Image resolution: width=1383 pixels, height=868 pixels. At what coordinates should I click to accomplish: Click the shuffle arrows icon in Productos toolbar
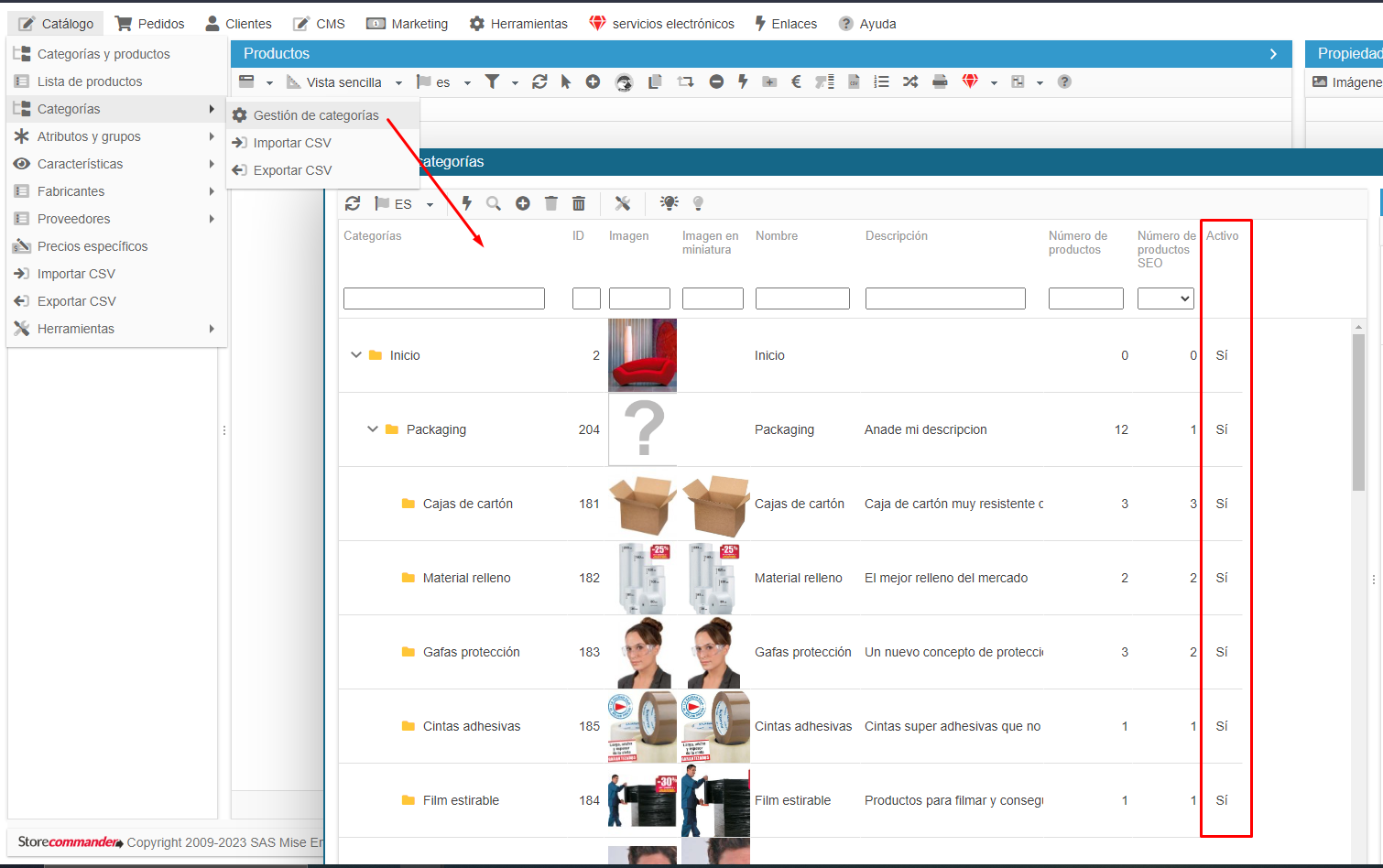(909, 81)
